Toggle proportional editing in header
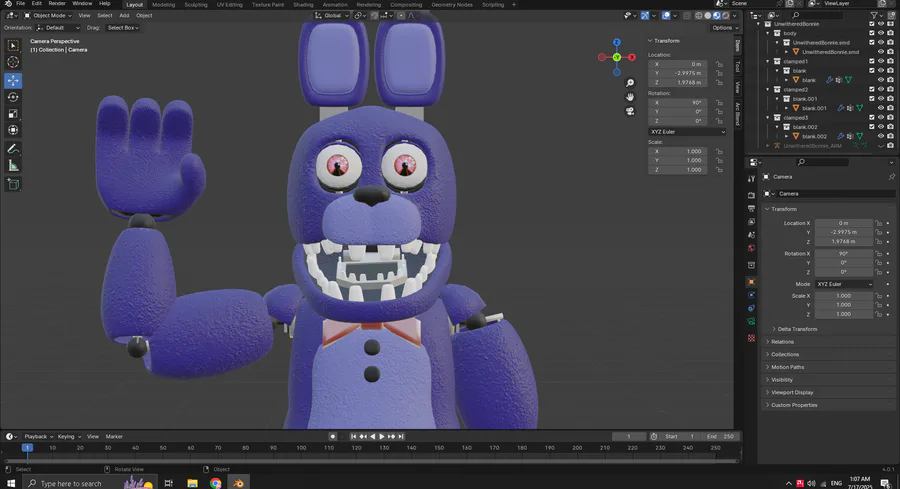 click(x=401, y=15)
